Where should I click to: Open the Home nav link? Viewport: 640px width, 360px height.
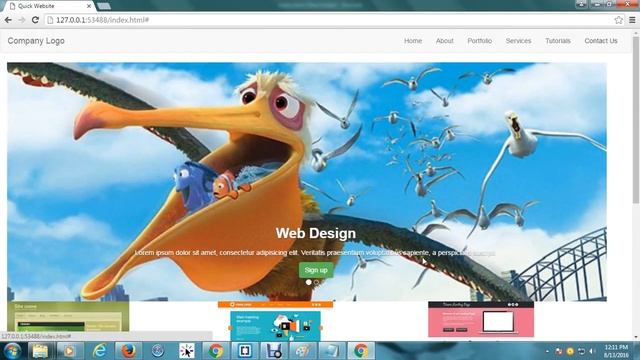point(413,41)
